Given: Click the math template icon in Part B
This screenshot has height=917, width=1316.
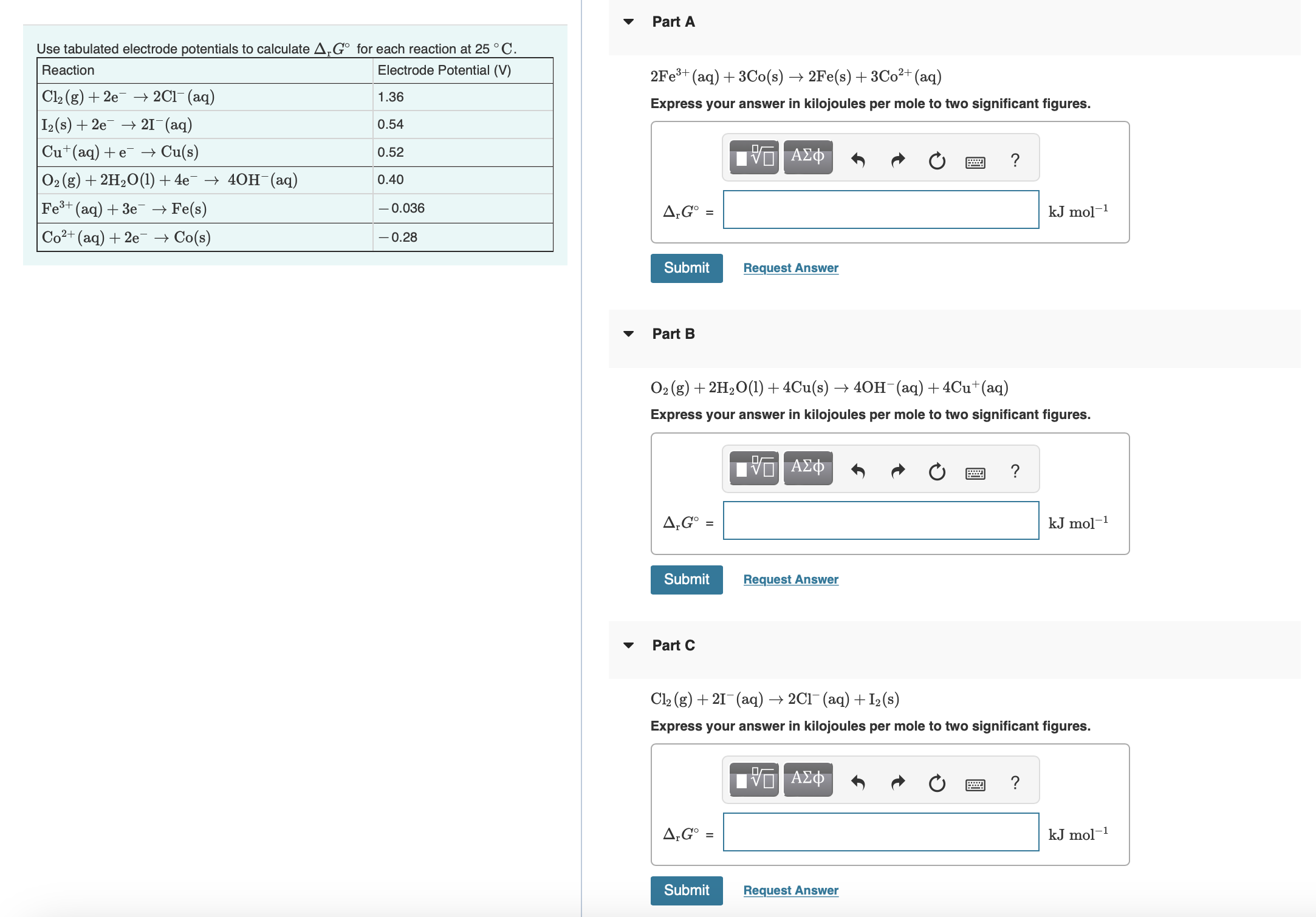Looking at the screenshot, I should tap(753, 469).
